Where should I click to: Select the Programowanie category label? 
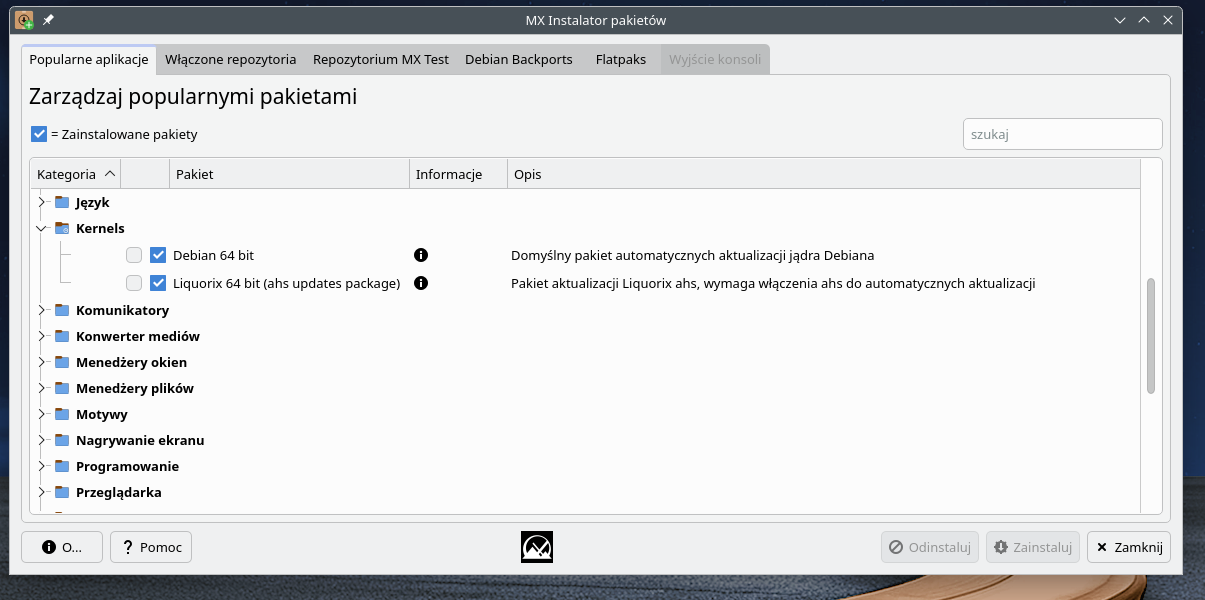tap(127, 466)
